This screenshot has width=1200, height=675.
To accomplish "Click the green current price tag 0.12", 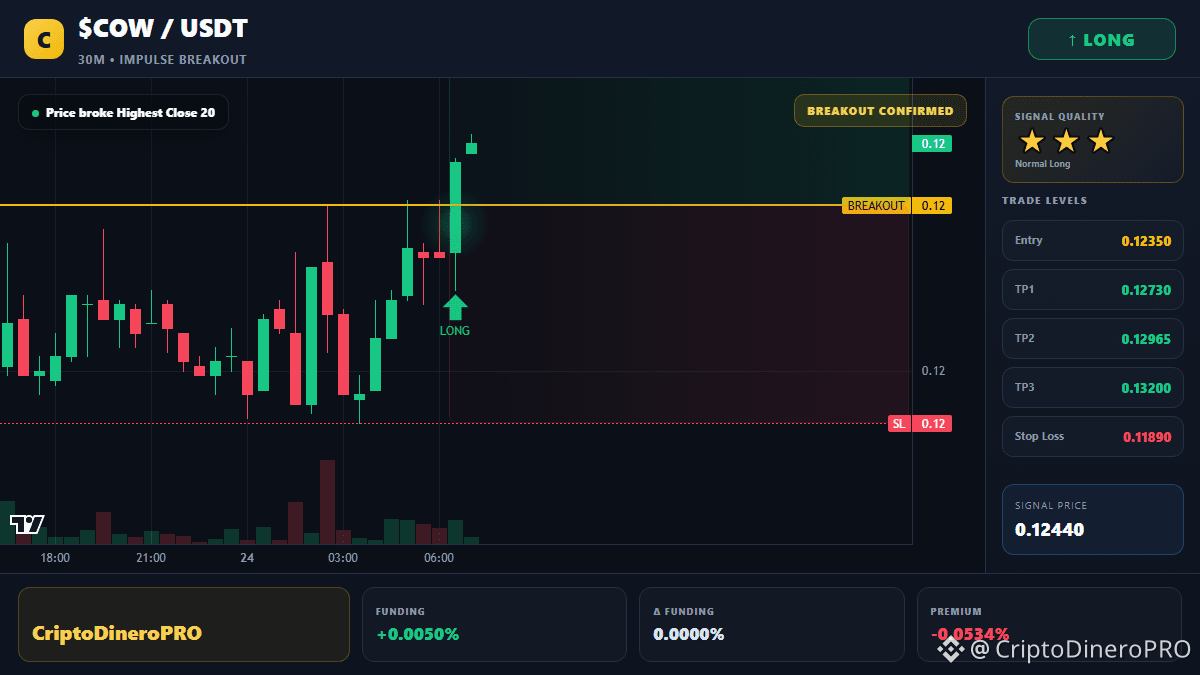I will coord(932,144).
